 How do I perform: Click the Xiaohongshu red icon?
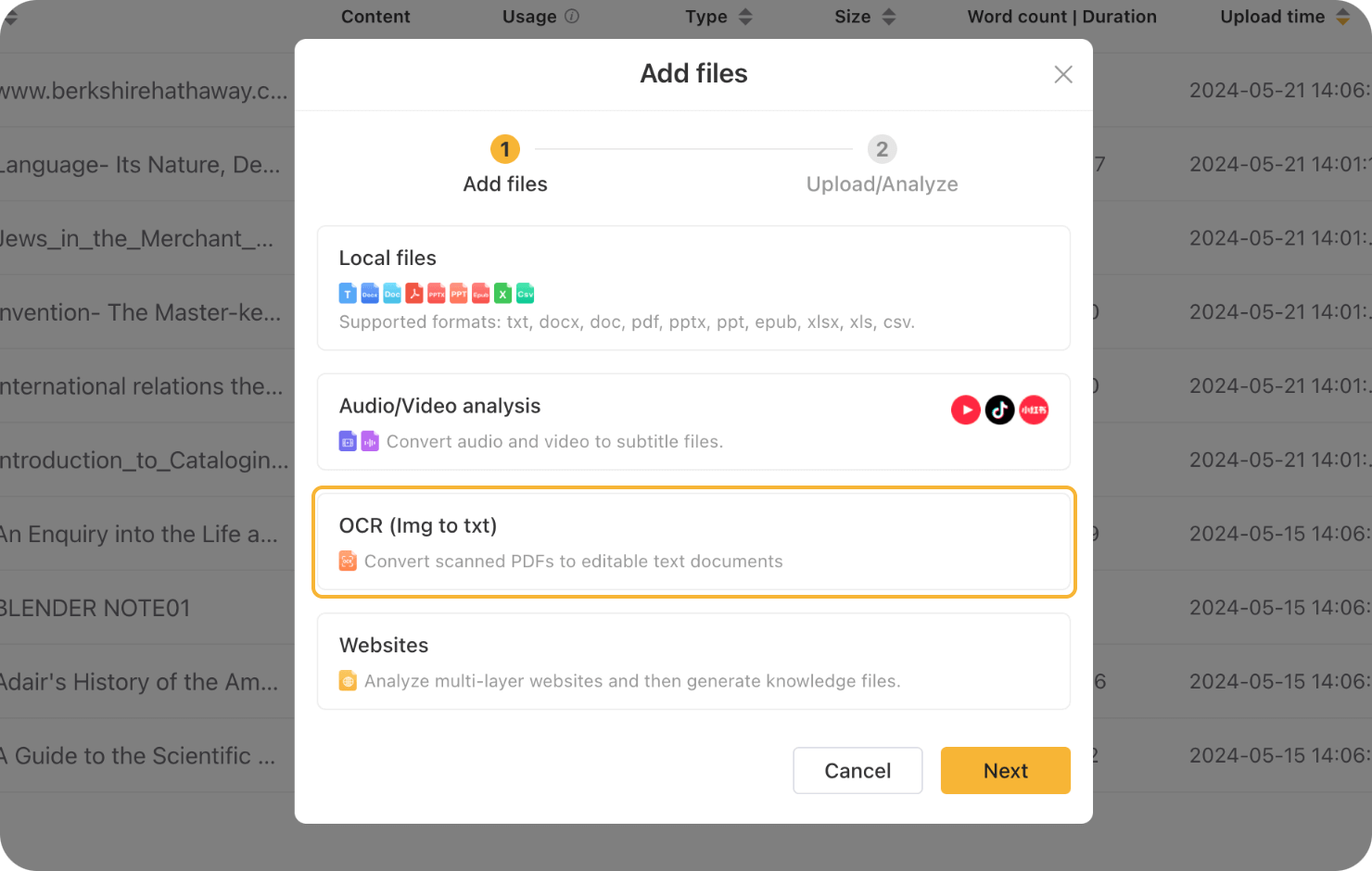tap(1034, 410)
